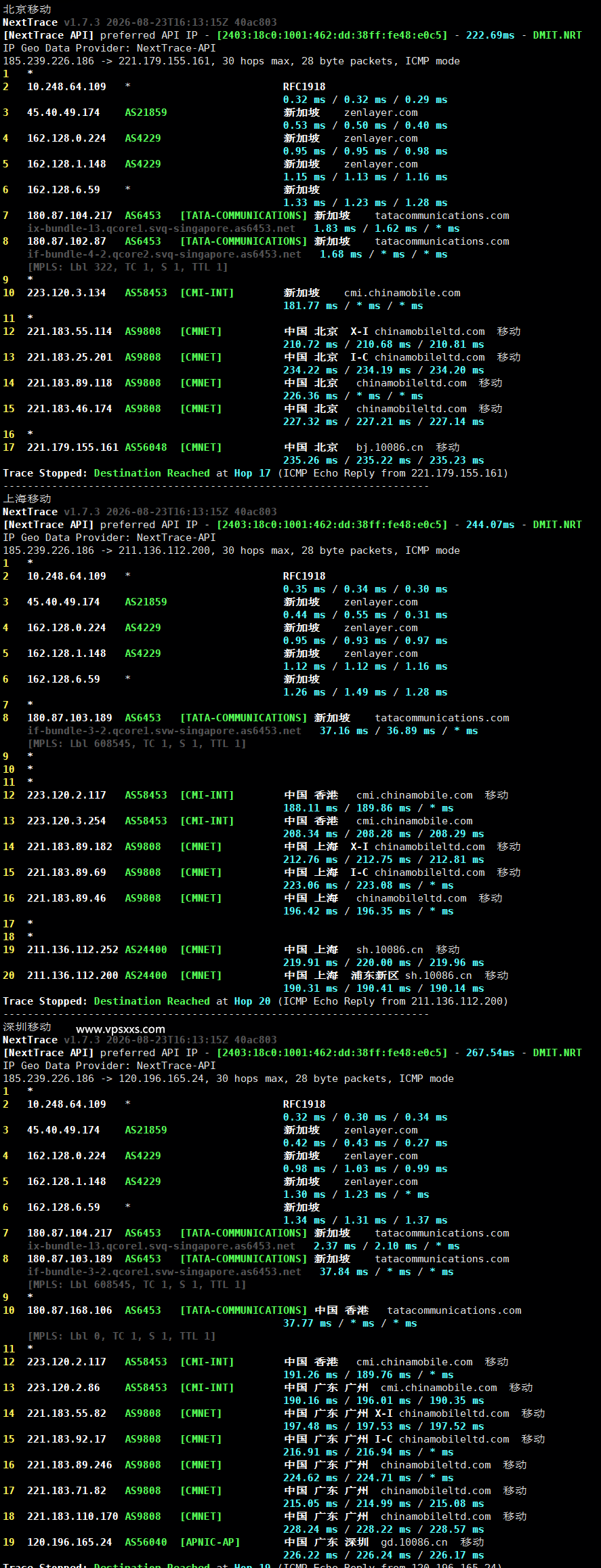Click hop IP 223.120.3.254

coord(66,821)
